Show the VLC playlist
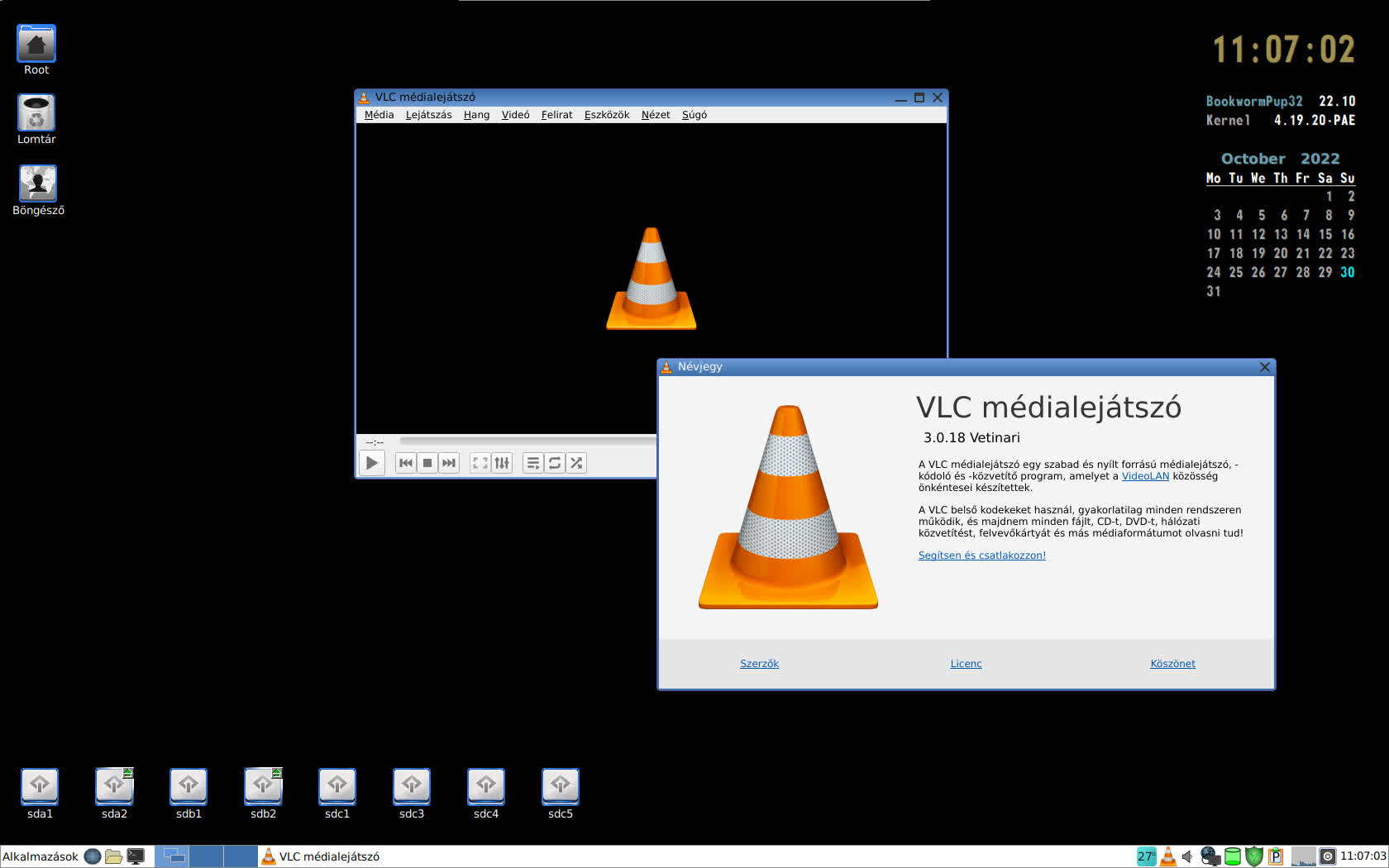This screenshot has height=868, width=1389. [533, 463]
